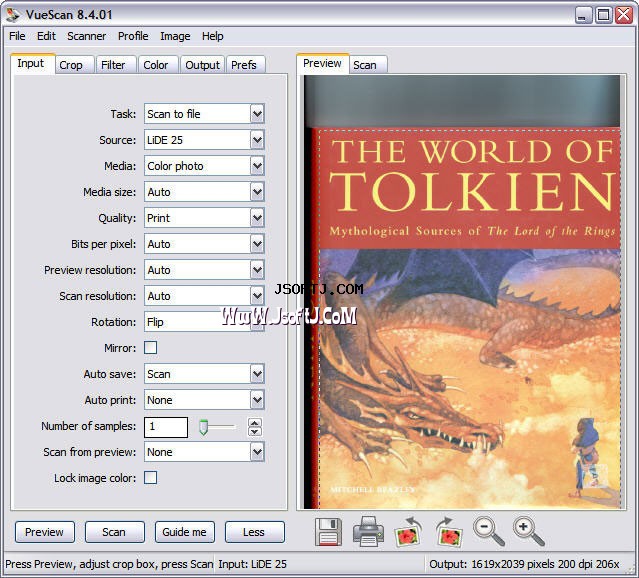Decrease Number of samples with down arrow
Image resolution: width=639 pixels, height=578 pixels.
tap(255, 431)
